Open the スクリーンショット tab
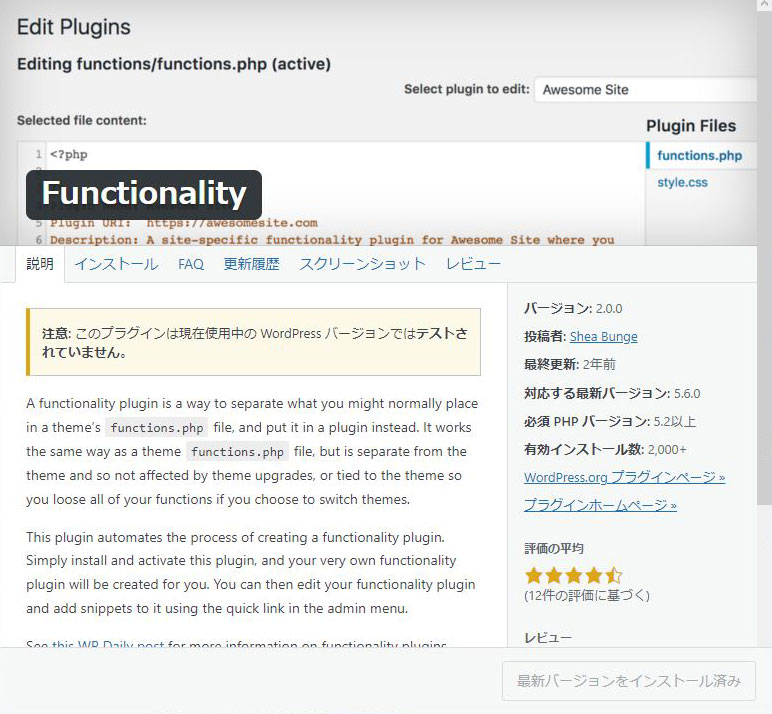This screenshot has height=714, width=772. pyautogui.click(x=362, y=264)
